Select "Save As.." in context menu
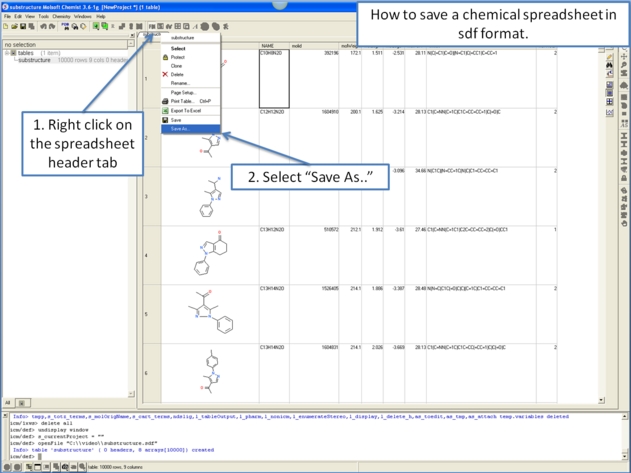This screenshot has height=473, width=631. pos(180,128)
